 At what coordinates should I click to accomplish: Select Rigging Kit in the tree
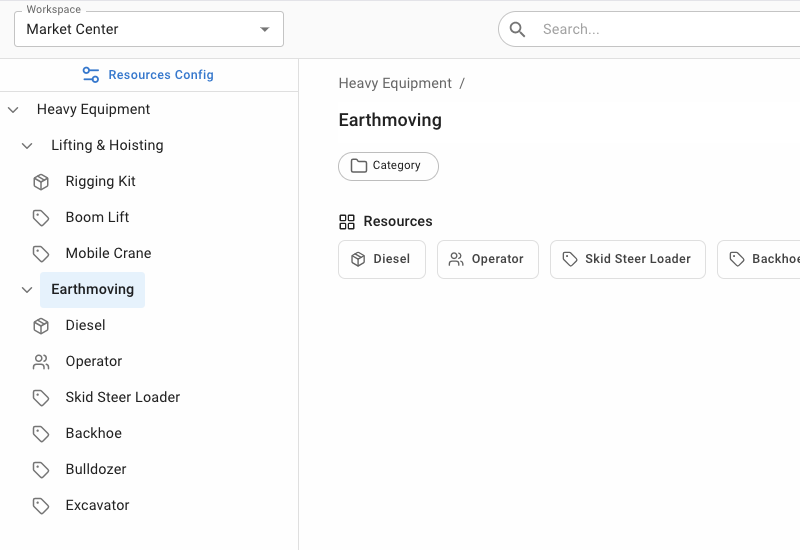[101, 181]
